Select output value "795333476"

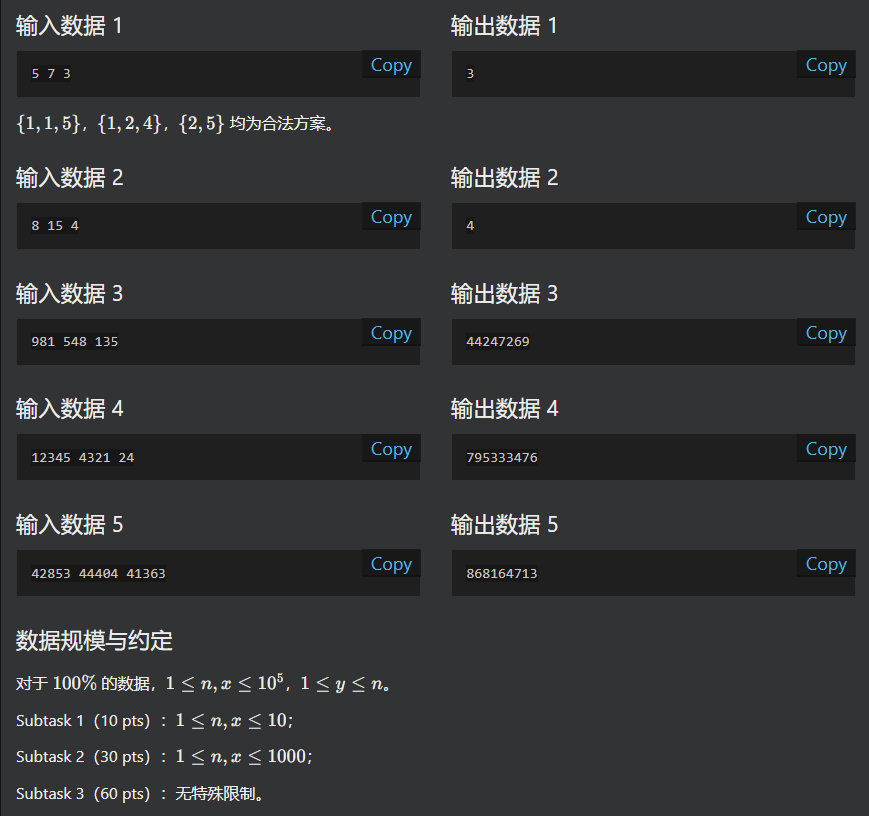[502, 457]
